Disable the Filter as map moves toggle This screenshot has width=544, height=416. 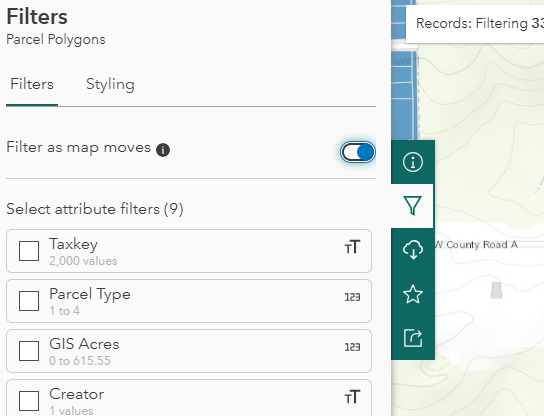click(x=357, y=152)
